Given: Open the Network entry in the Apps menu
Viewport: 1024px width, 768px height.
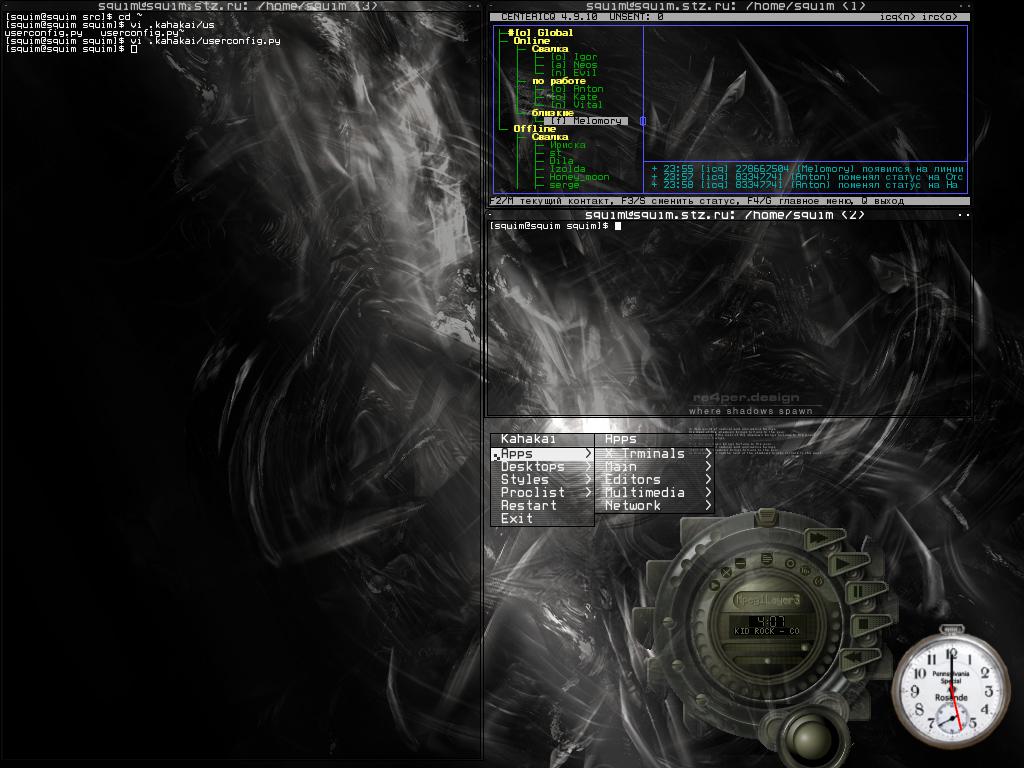Looking at the screenshot, I should [654, 505].
